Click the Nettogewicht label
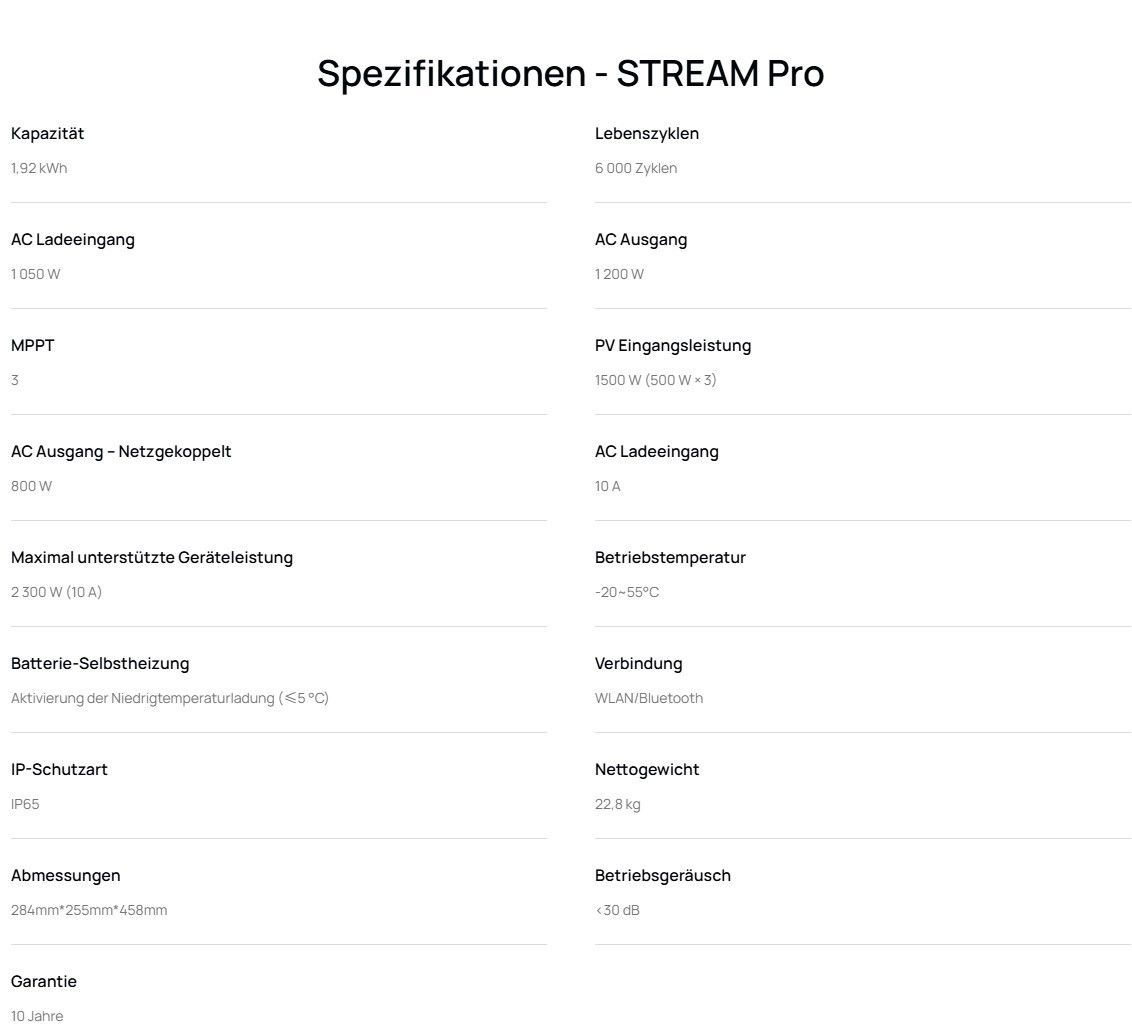Image resolution: width=1132 pixels, height=1036 pixels. click(x=647, y=769)
